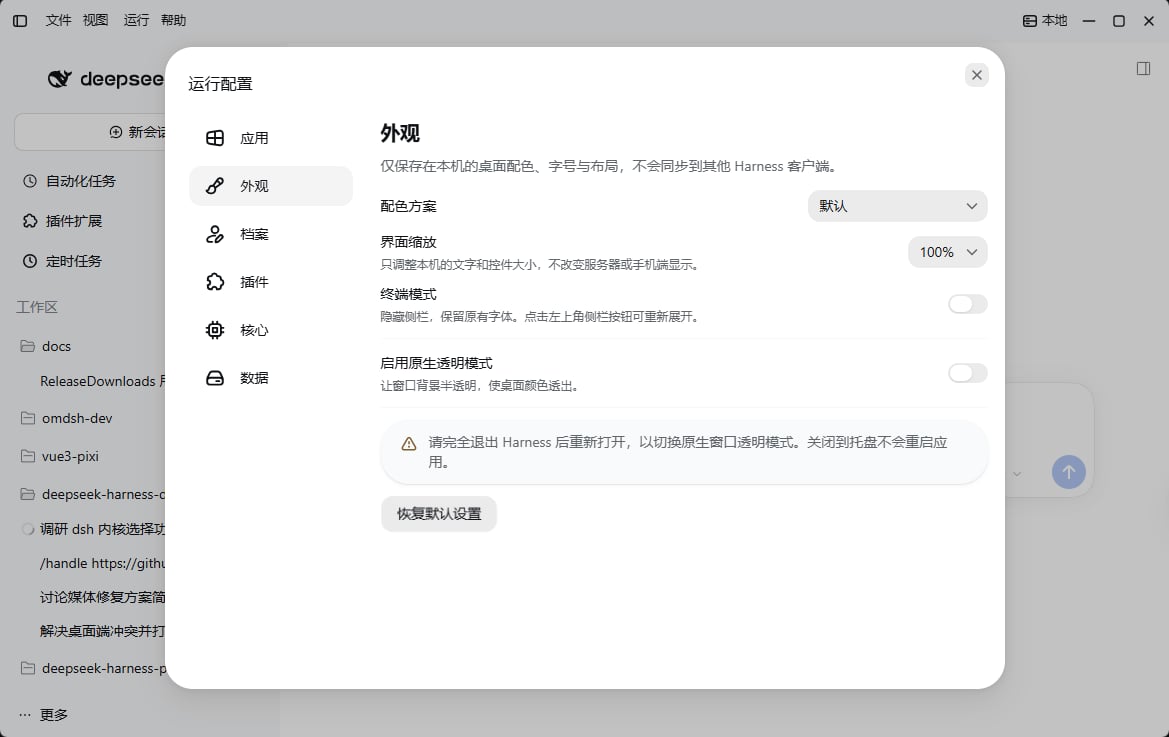Open the ReleaseDownloads session

102,381
